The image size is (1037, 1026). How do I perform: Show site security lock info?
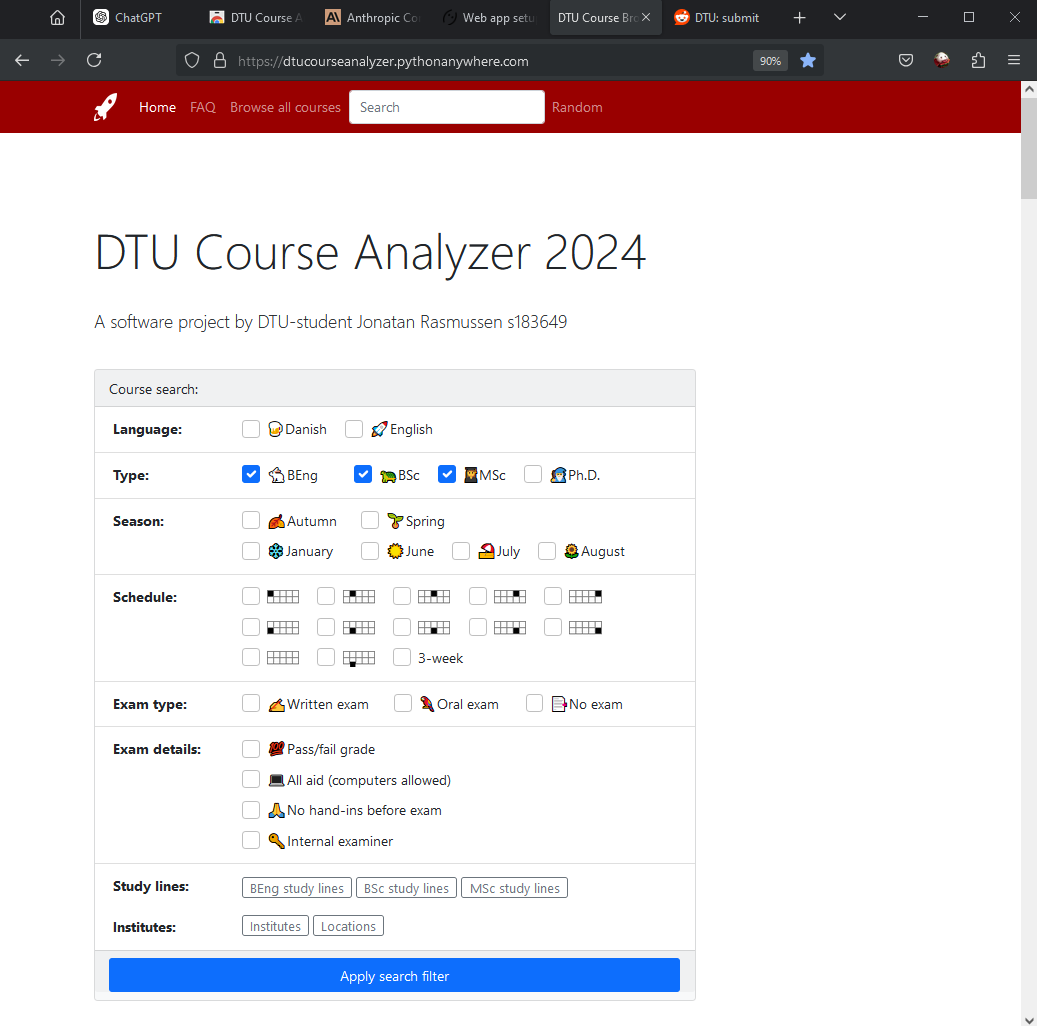(x=220, y=61)
